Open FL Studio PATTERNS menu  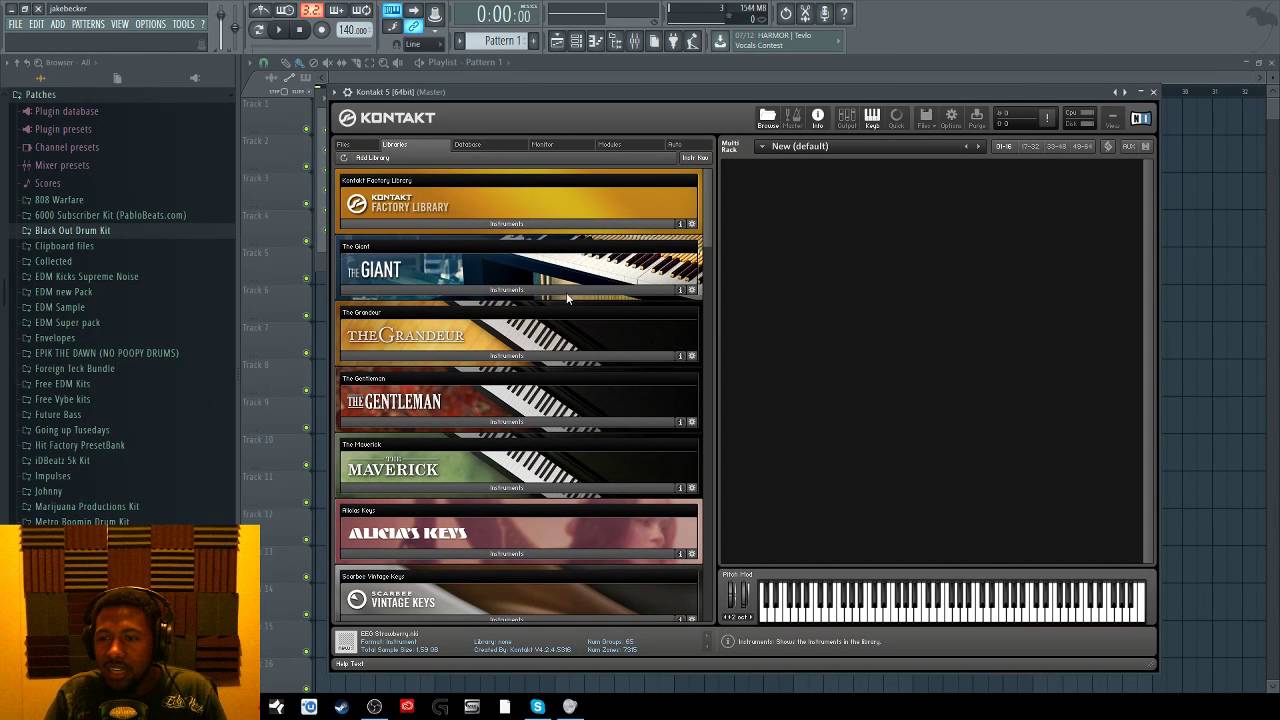coord(88,24)
